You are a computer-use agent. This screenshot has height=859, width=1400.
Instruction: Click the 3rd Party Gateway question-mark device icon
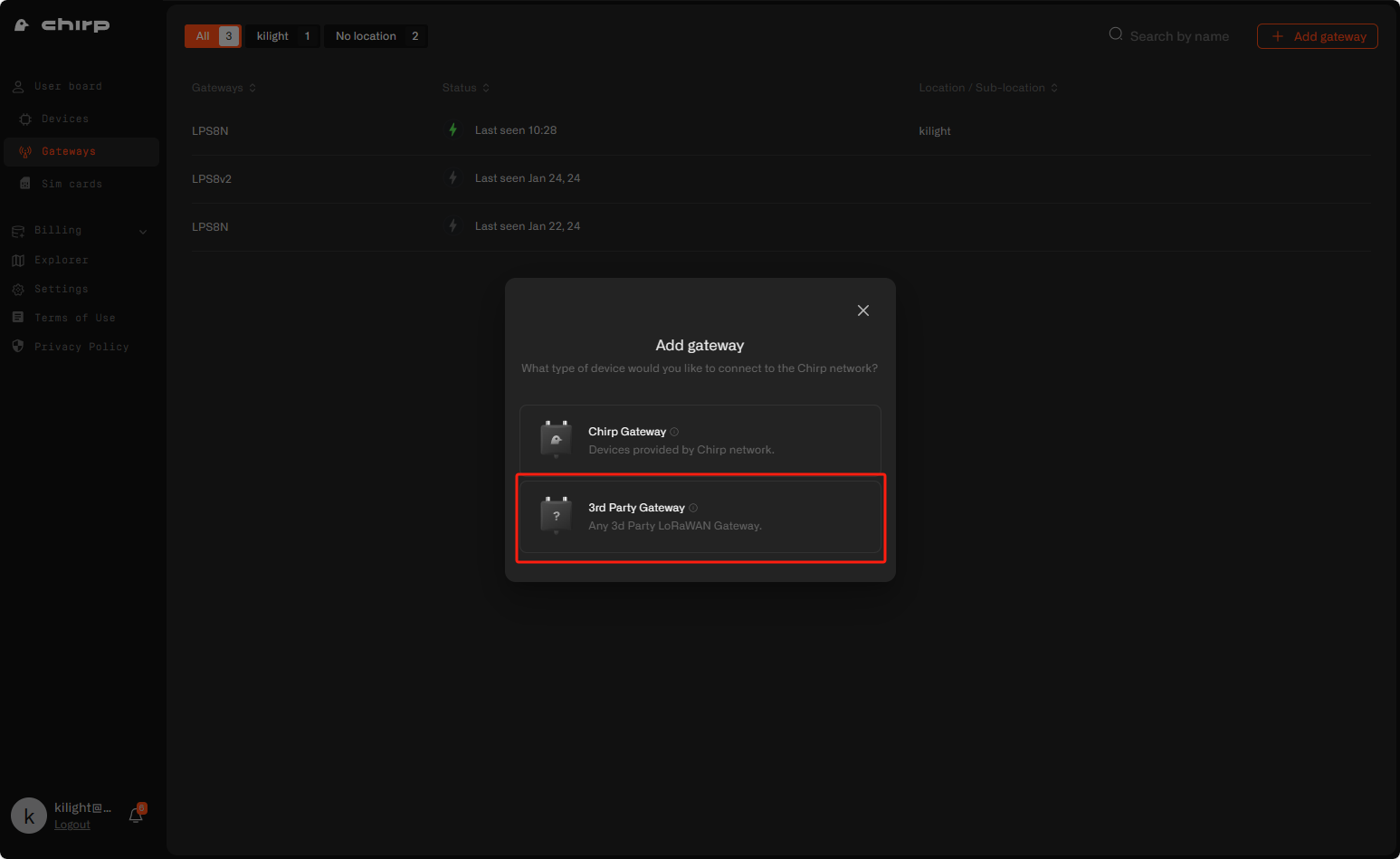pos(556,516)
